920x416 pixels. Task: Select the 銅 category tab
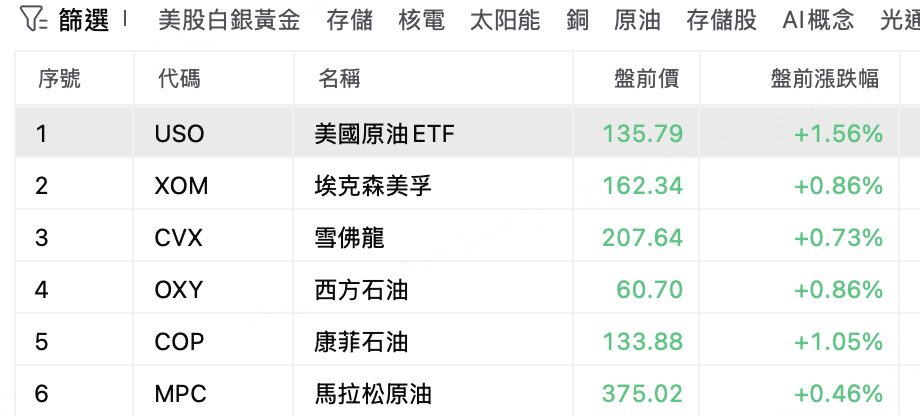(x=577, y=21)
